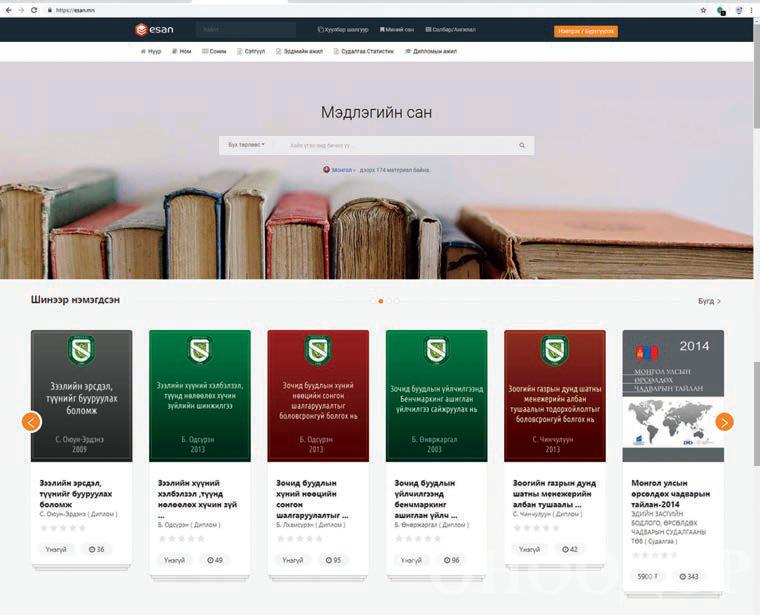The height and width of the screenshot is (615, 760).
Task: Select the first carousel page dot
Action: [373, 300]
